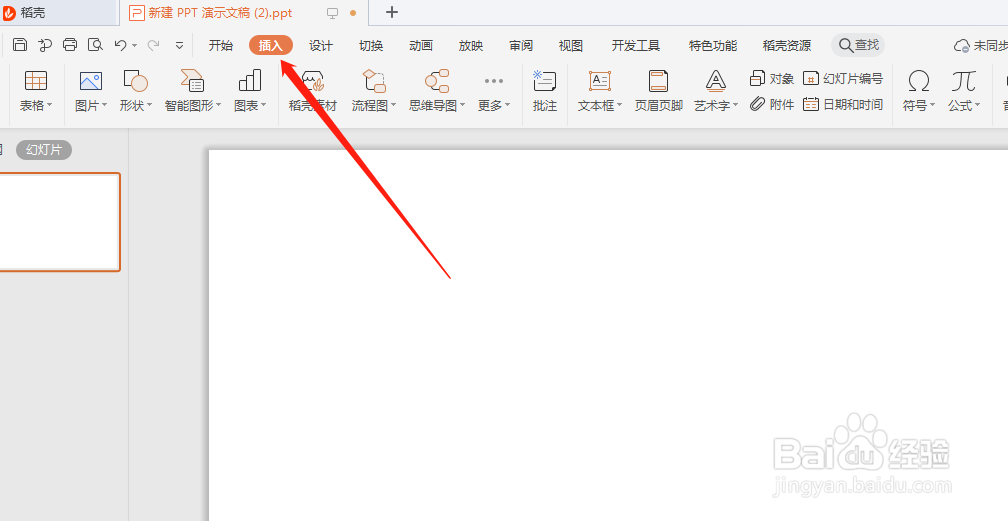Switch to the 设计 tab
Image resolution: width=1008 pixels, height=521 pixels.
321,46
